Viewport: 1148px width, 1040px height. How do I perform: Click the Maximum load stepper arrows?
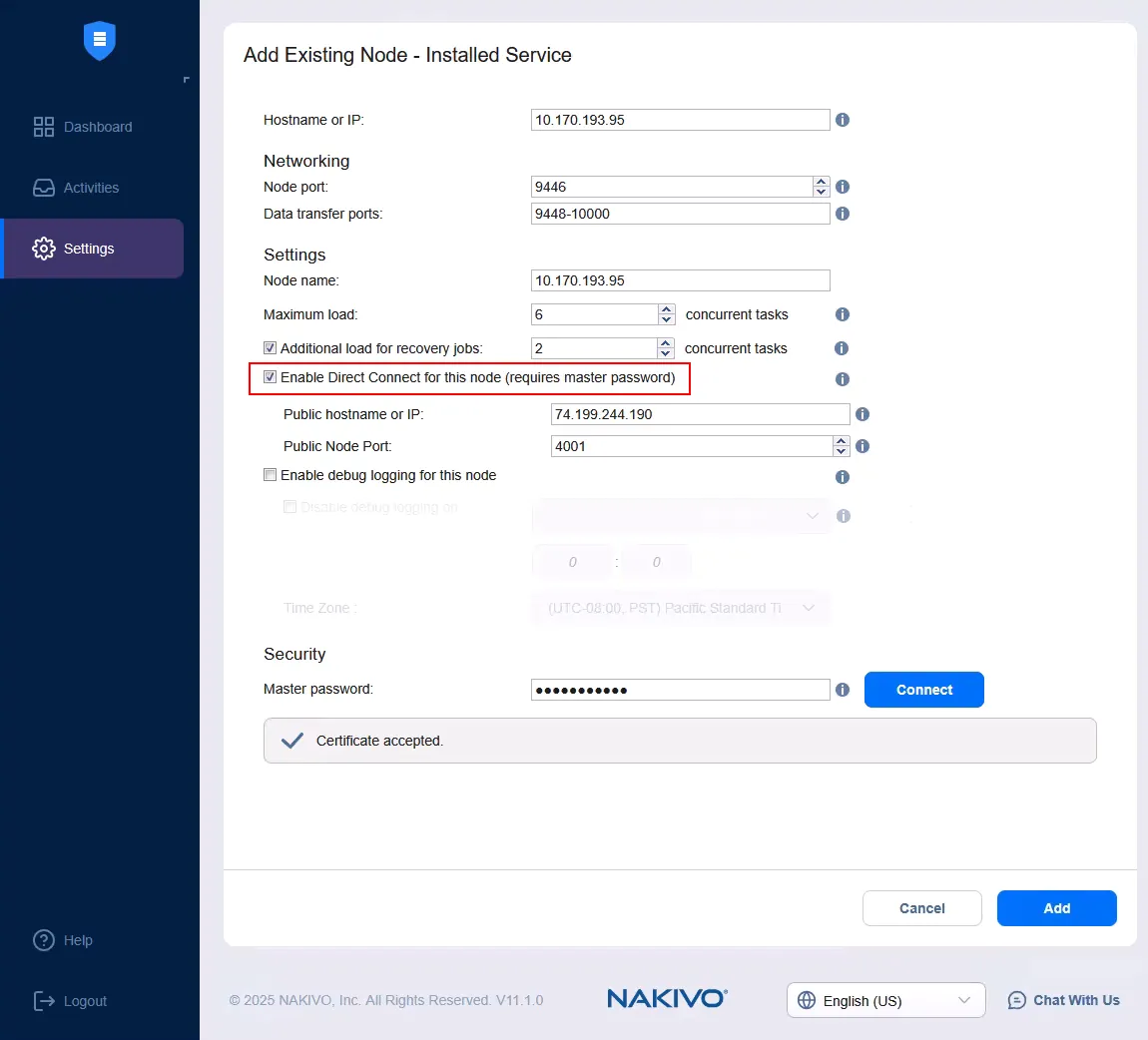coord(666,314)
